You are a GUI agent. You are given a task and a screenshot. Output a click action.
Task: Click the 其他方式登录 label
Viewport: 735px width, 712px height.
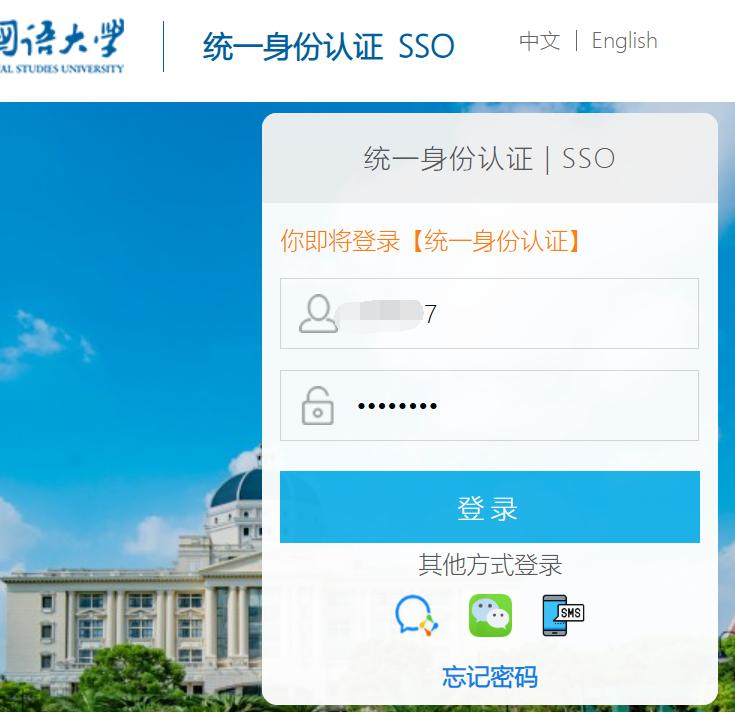pos(490,565)
